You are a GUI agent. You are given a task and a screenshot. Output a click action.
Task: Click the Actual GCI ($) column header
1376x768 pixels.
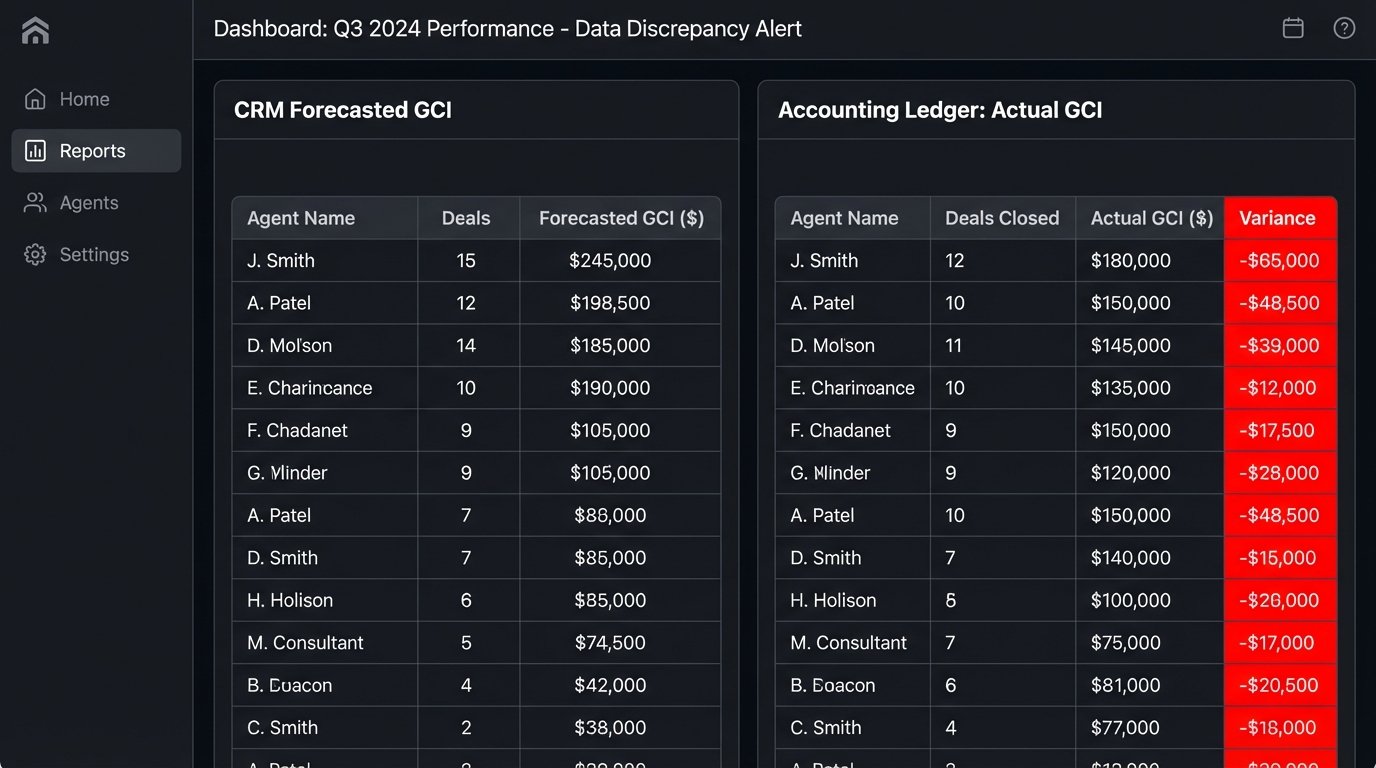(1151, 218)
